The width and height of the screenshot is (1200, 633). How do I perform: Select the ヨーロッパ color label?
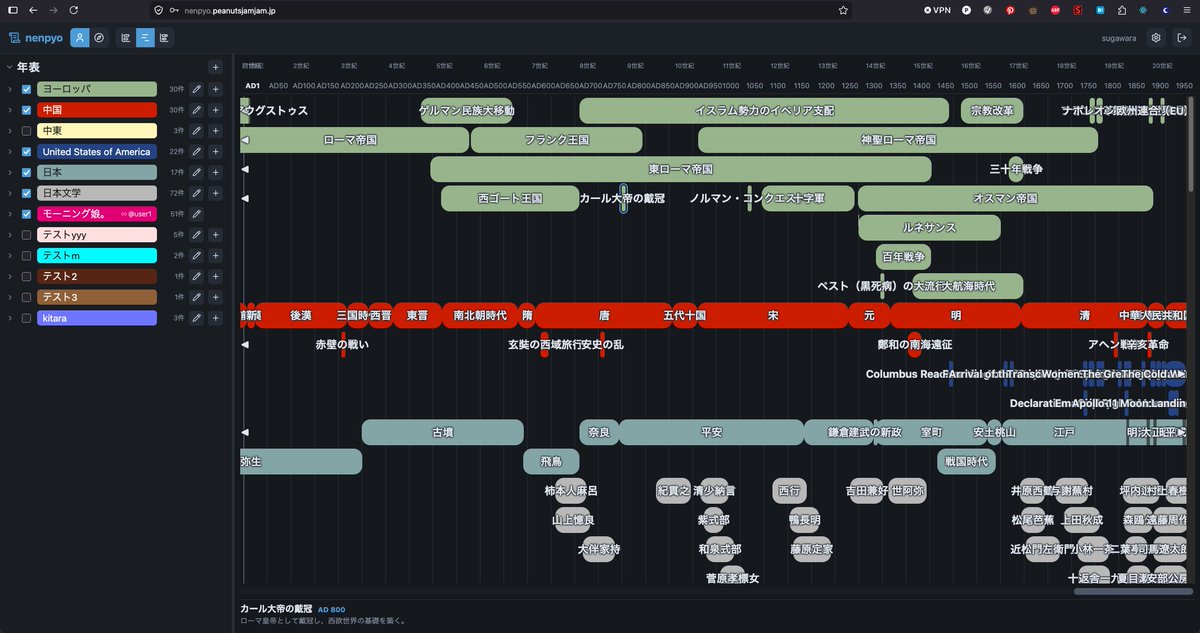pos(97,89)
